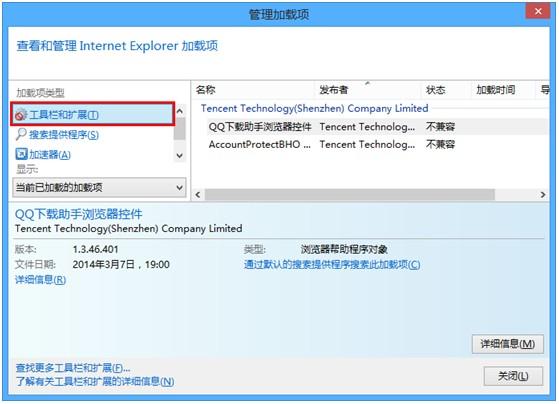The width and height of the screenshot is (559, 404).
Task: Click the Accelerators arrow icon
Action: click(21, 154)
